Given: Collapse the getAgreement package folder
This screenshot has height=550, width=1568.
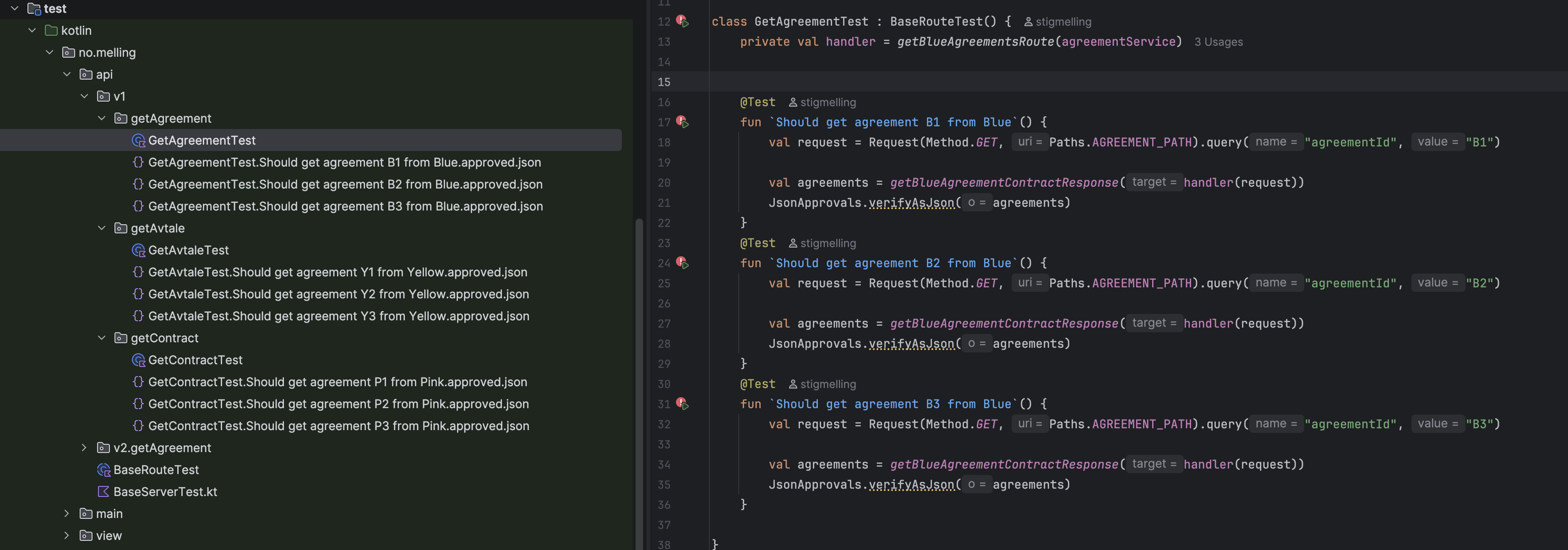Looking at the screenshot, I should [x=102, y=119].
